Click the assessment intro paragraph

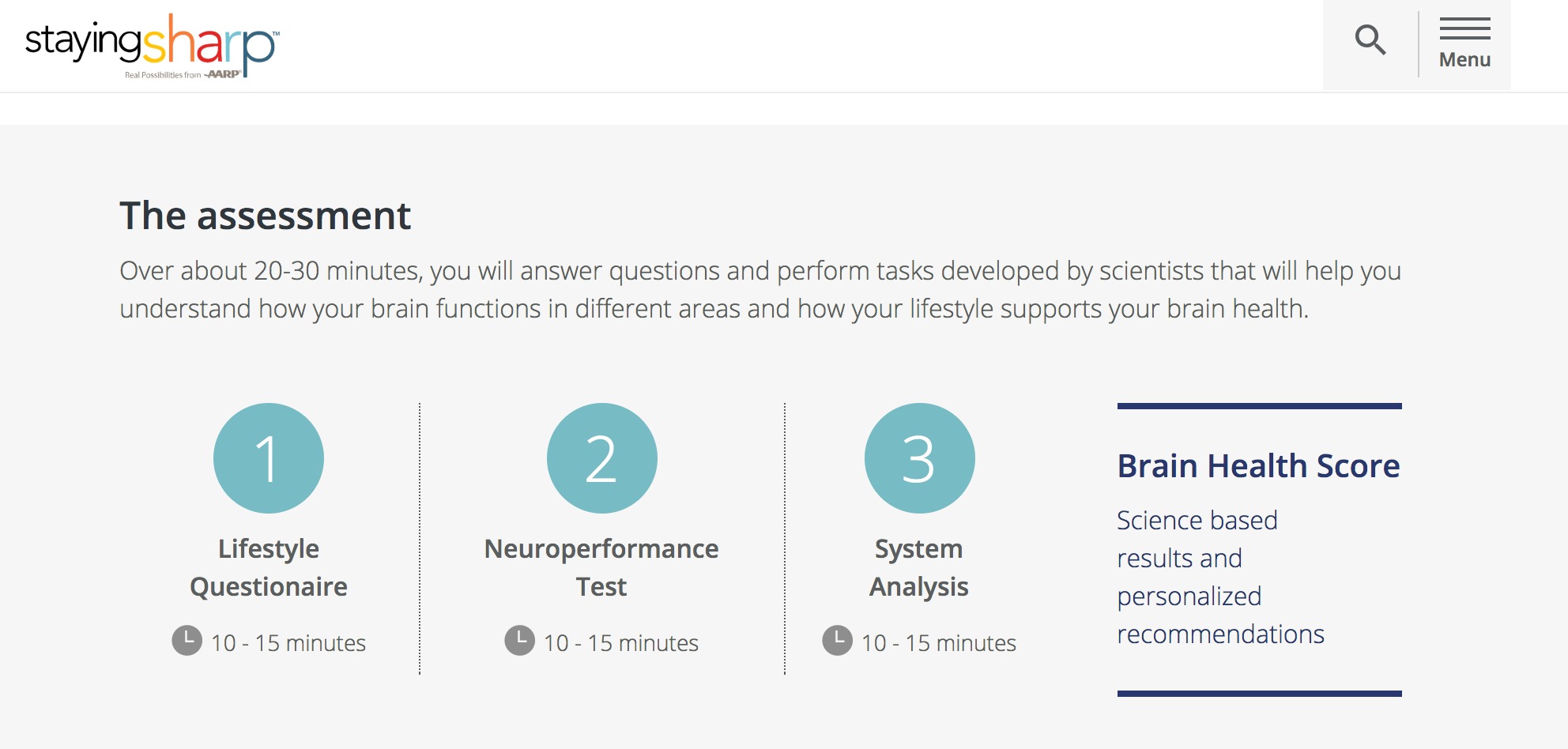pyautogui.click(x=760, y=290)
